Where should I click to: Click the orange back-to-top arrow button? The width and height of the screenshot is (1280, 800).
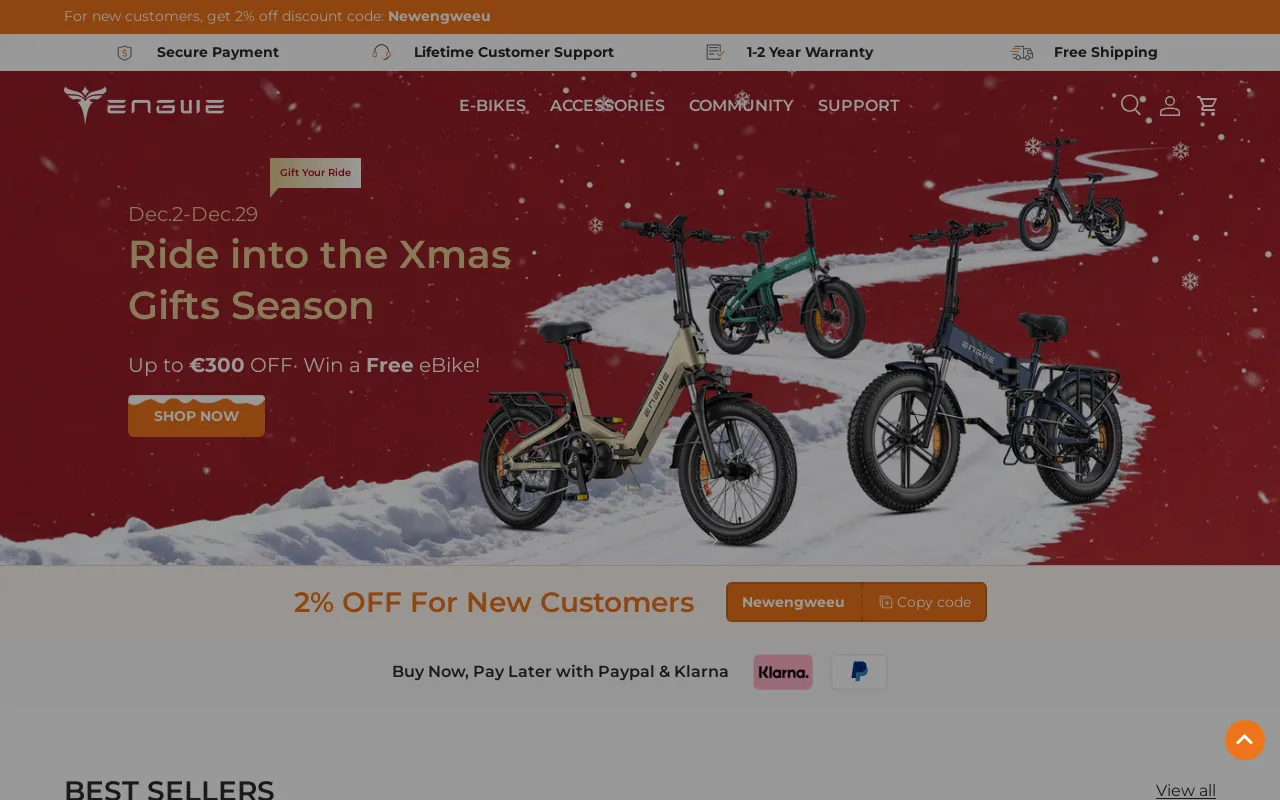click(1245, 740)
